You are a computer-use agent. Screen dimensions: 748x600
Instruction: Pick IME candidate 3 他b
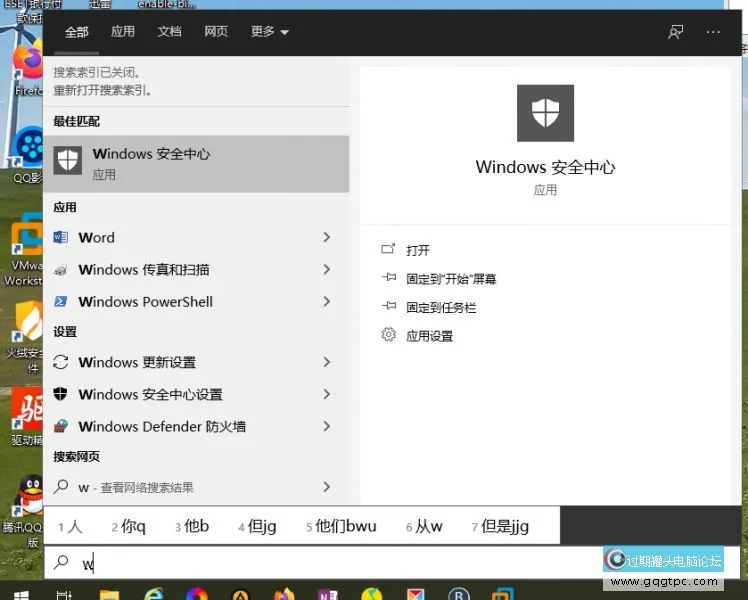click(192, 527)
